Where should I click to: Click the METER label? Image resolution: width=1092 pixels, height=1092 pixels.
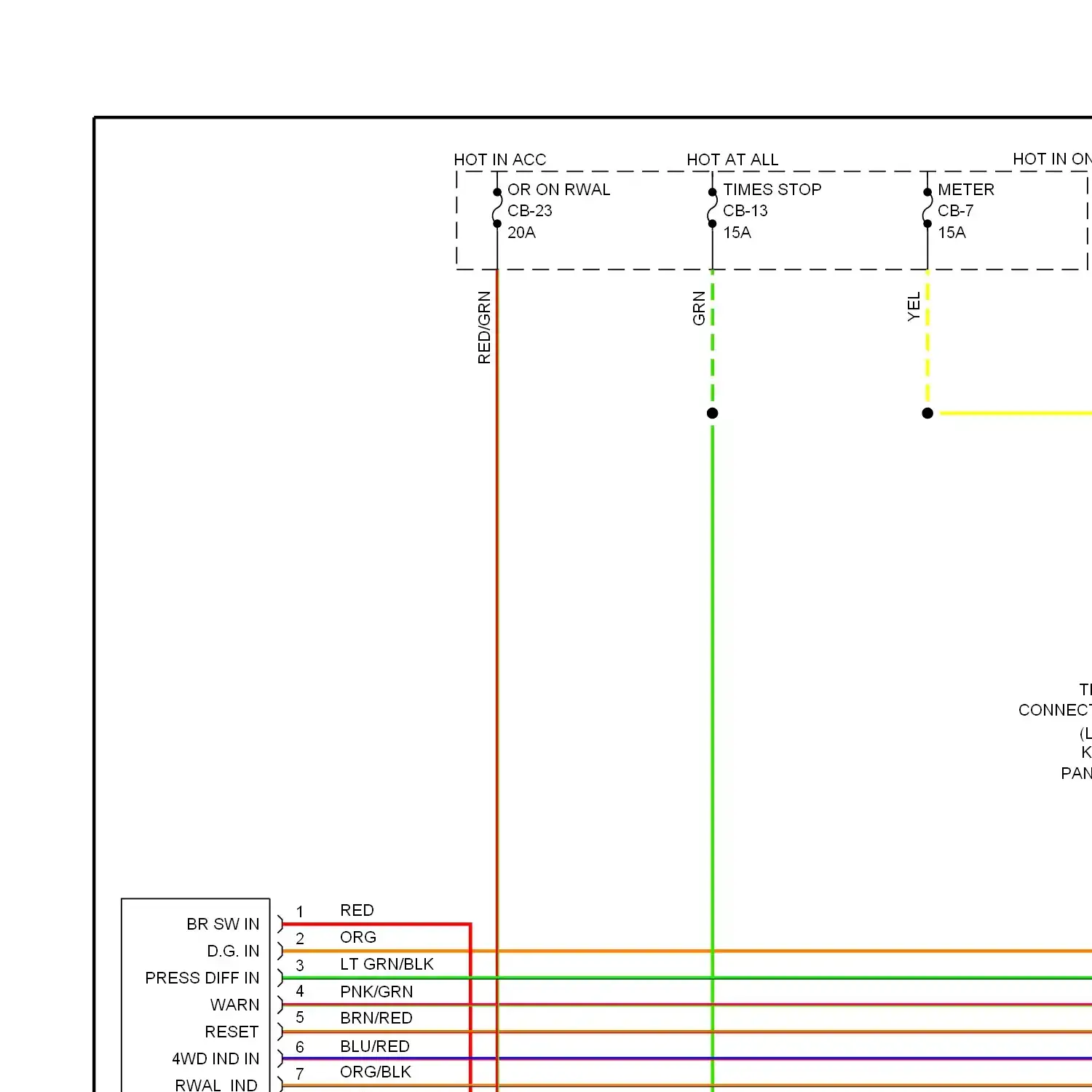pyautogui.click(x=965, y=189)
